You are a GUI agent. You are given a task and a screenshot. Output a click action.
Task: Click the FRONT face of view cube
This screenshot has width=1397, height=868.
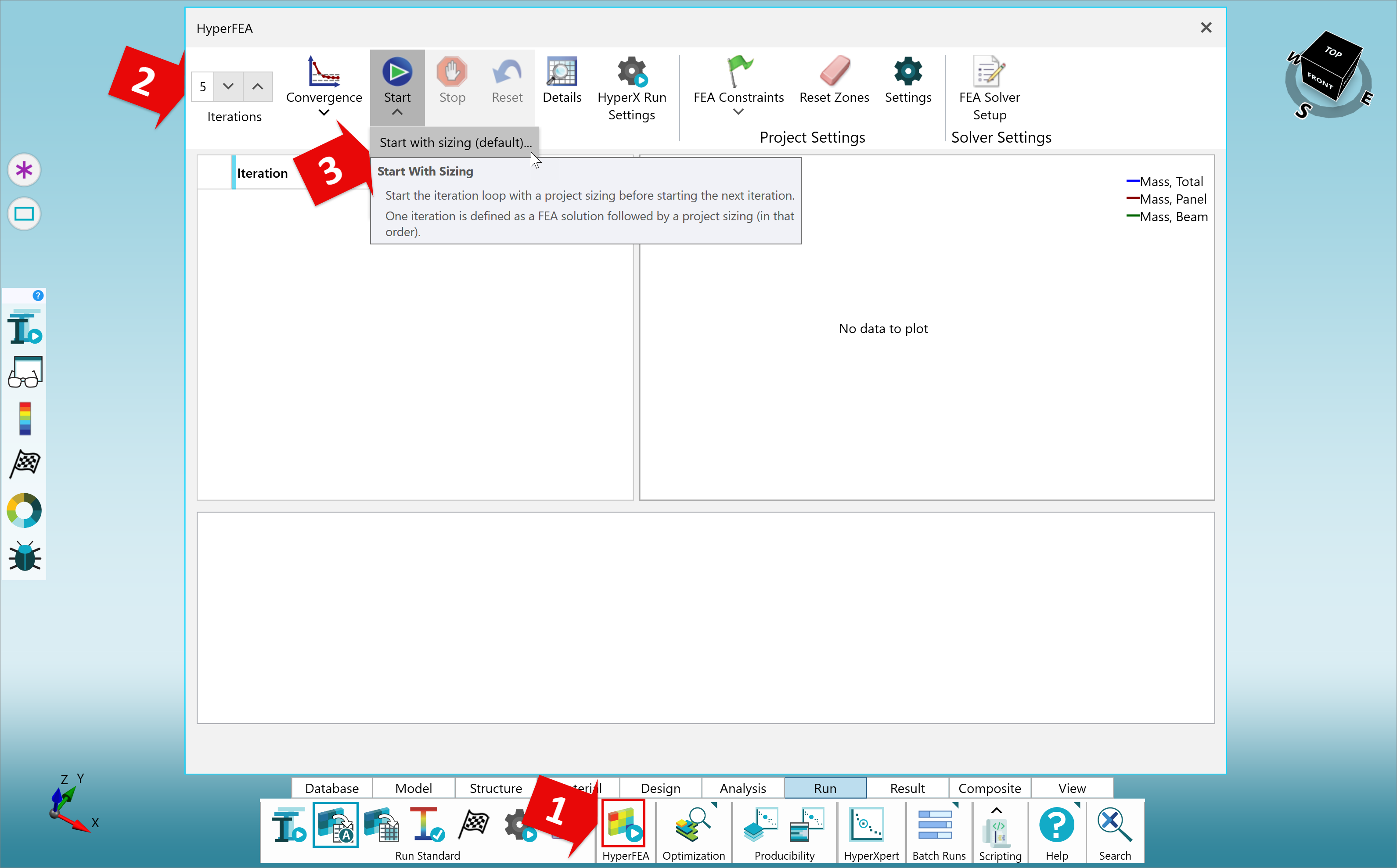pos(1320,80)
